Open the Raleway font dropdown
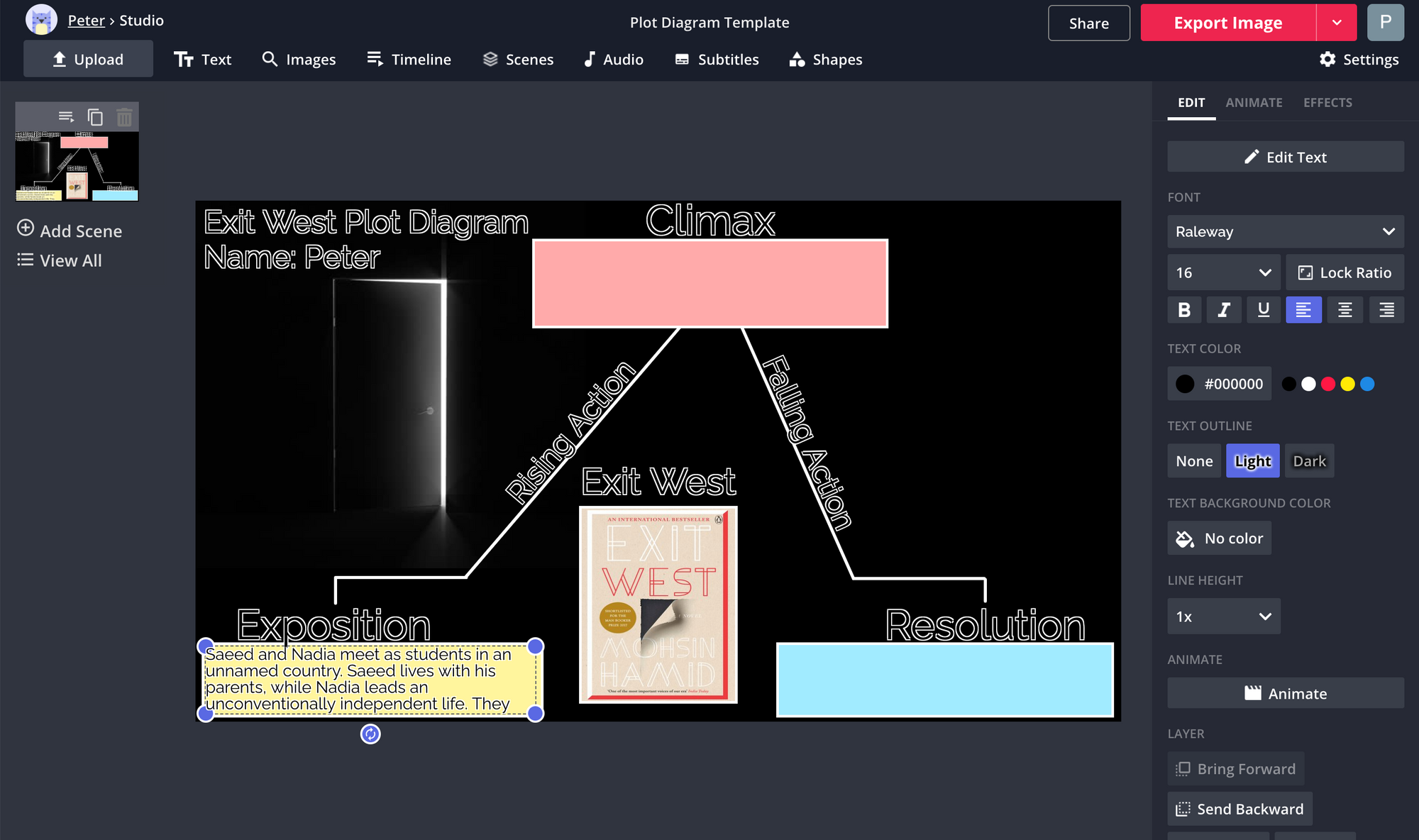Image resolution: width=1419 pixels, height=840 pixels. (1285, 232)
